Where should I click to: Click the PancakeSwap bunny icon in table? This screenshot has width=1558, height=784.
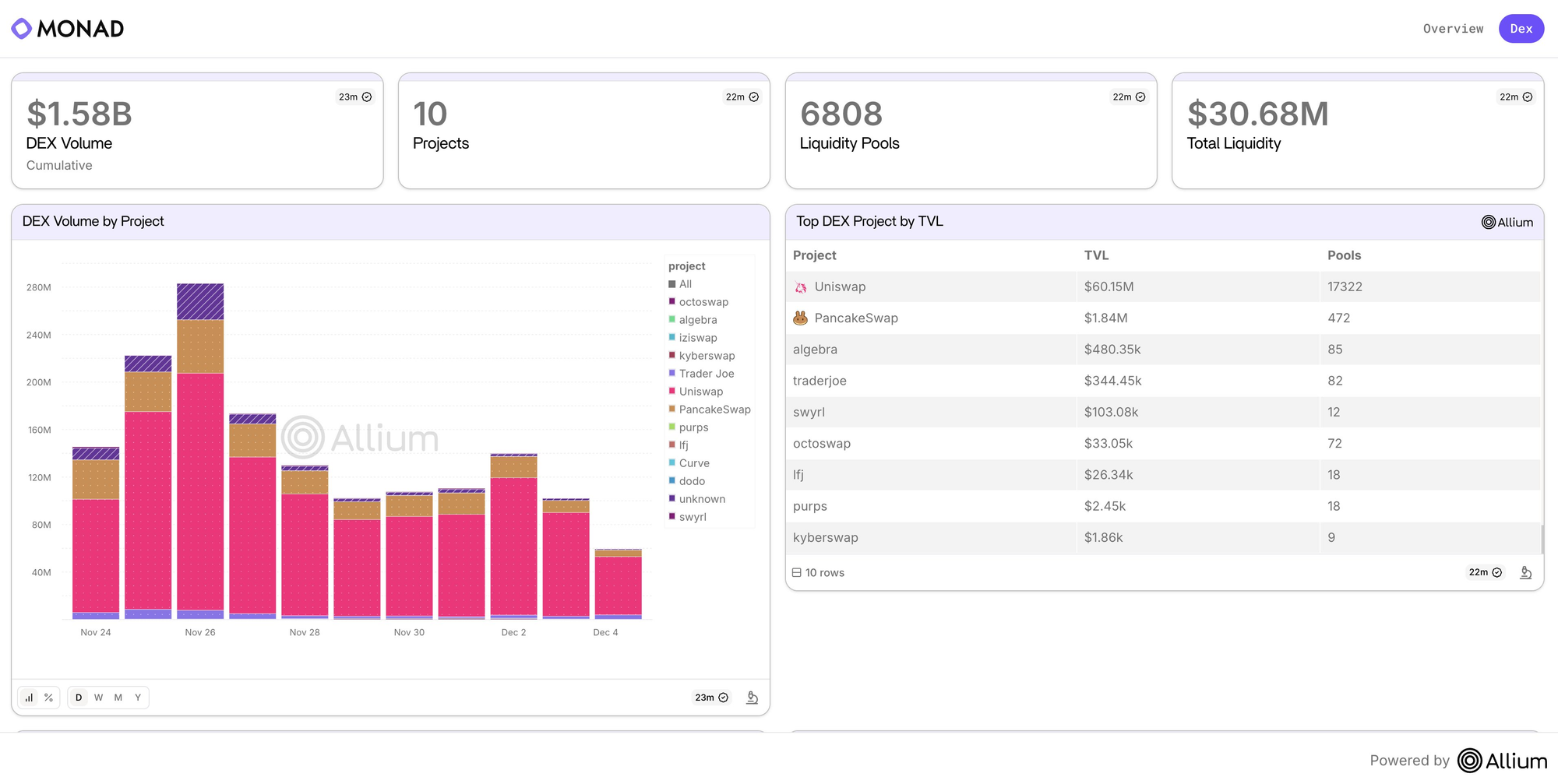tap(800, 318)
